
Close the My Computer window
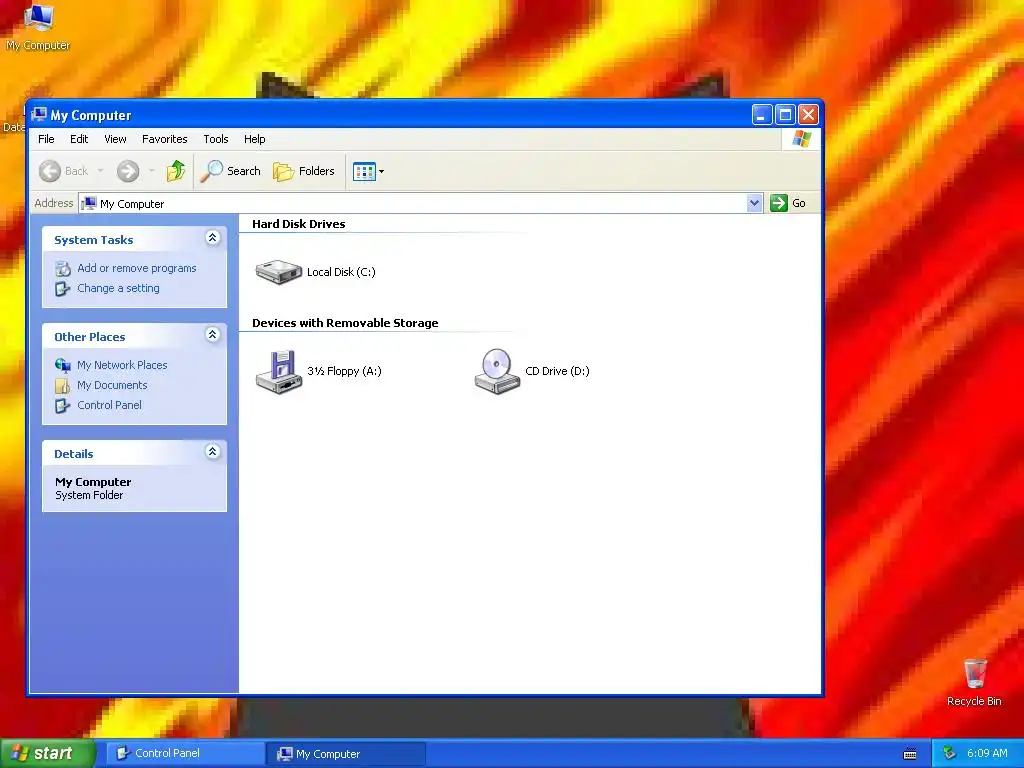(808, 115)
